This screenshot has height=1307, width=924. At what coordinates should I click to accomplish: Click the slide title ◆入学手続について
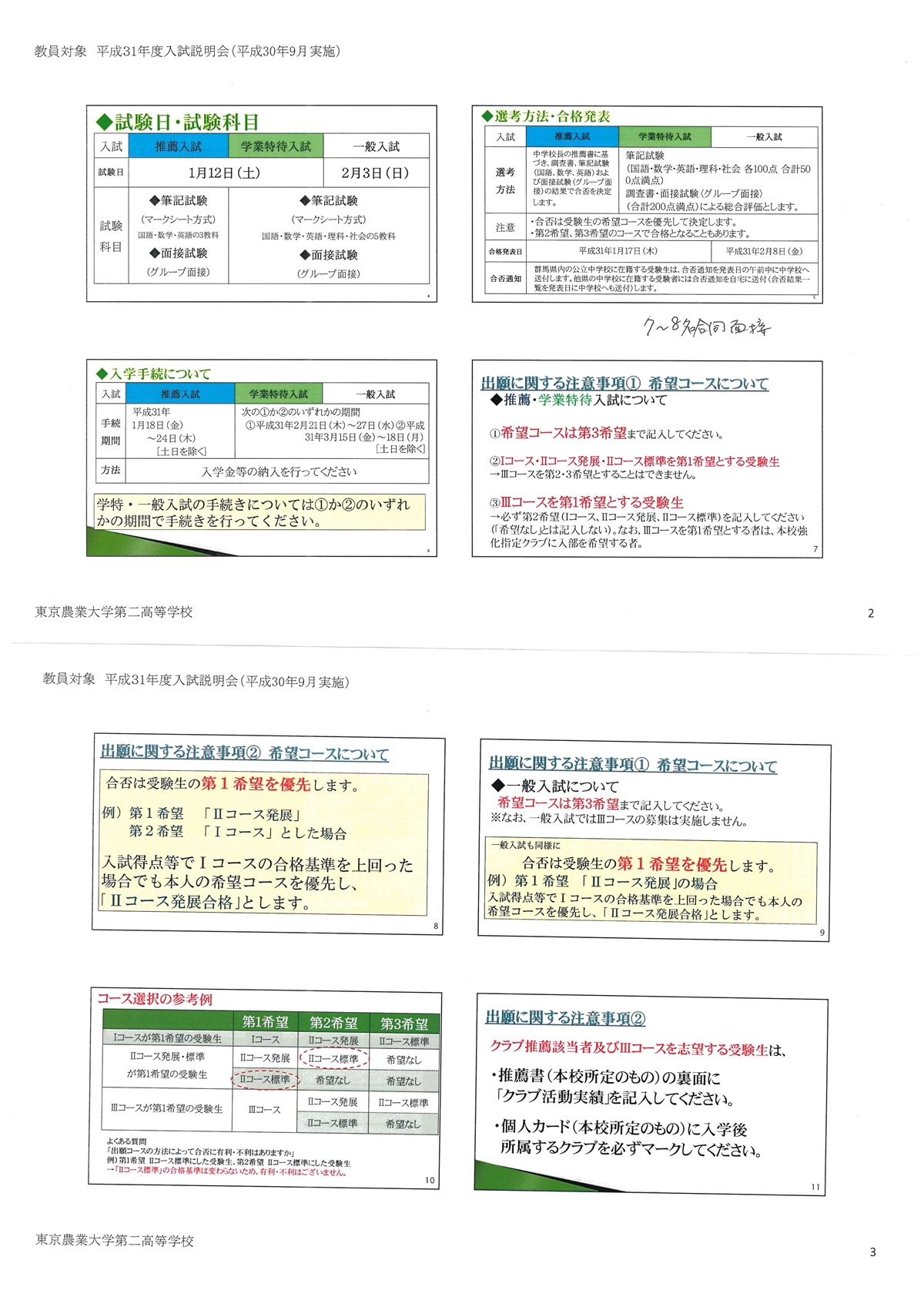coord(153,374)
